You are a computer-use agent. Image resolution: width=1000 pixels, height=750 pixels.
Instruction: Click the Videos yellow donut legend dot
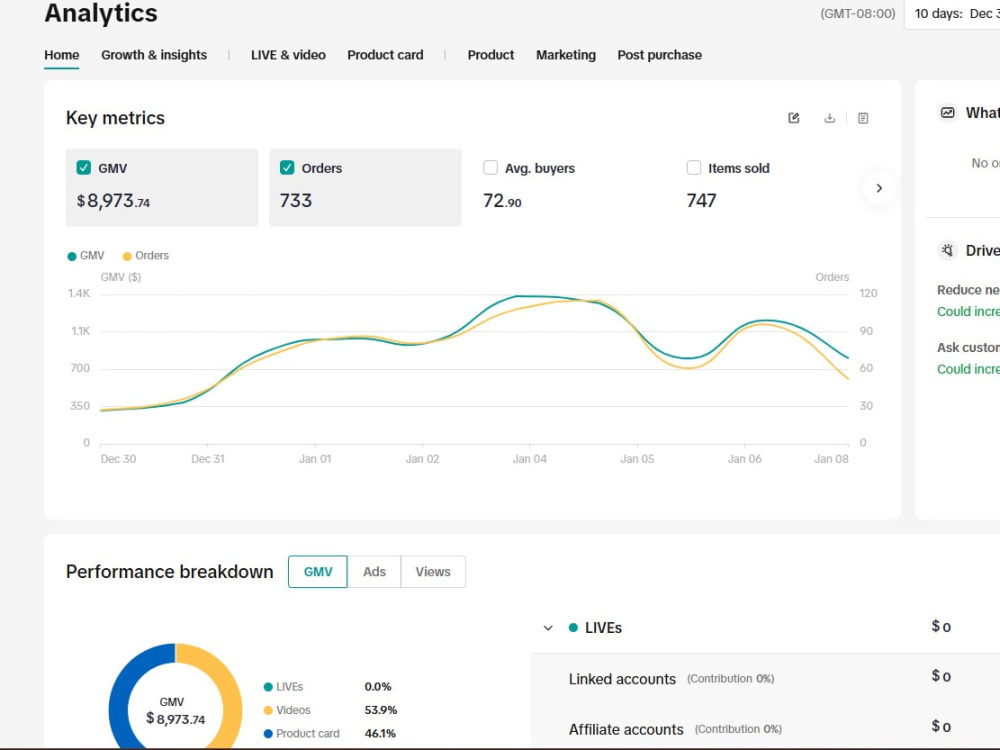pyautogui.click(x=268, y=710)
